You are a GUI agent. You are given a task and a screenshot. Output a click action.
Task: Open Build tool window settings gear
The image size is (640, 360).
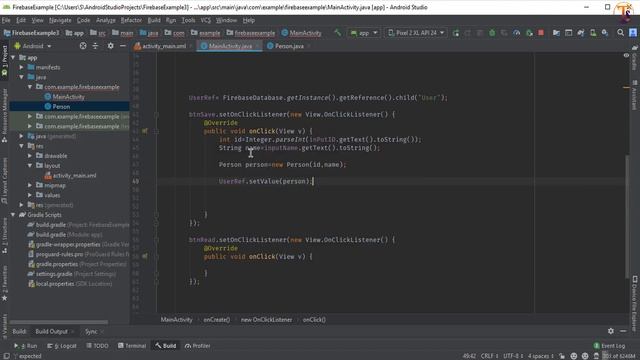pyautogui.click(x=611, y=331)
